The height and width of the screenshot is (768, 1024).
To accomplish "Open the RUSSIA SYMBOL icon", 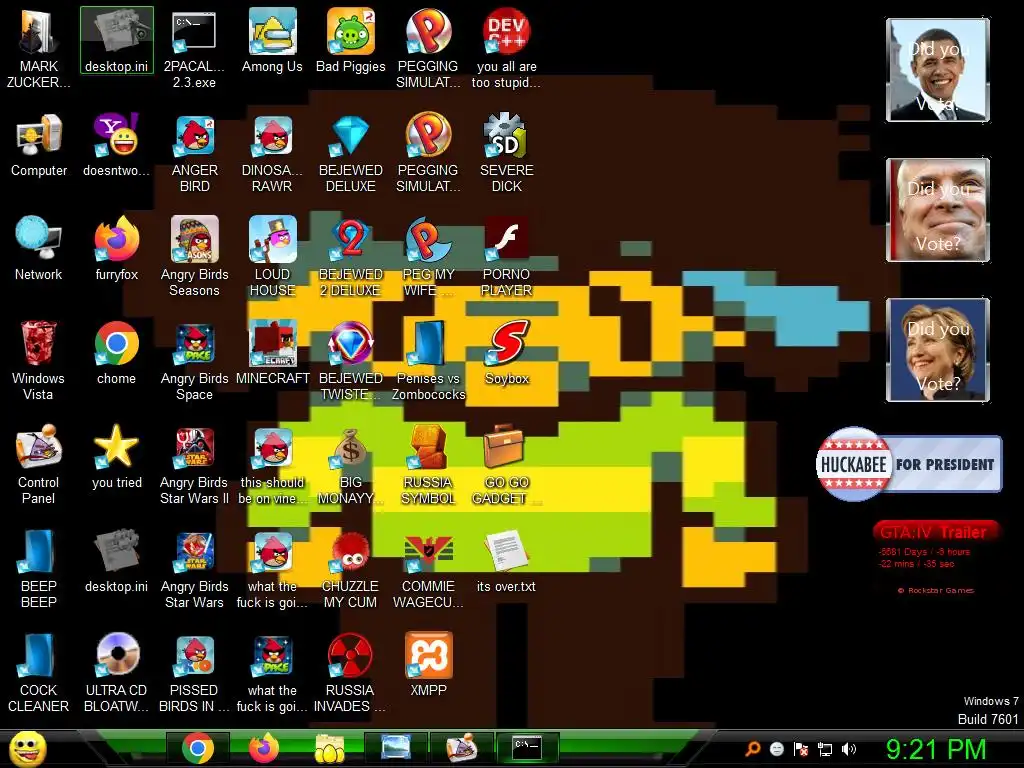I will pyautogui.click(x=428, y=464).
